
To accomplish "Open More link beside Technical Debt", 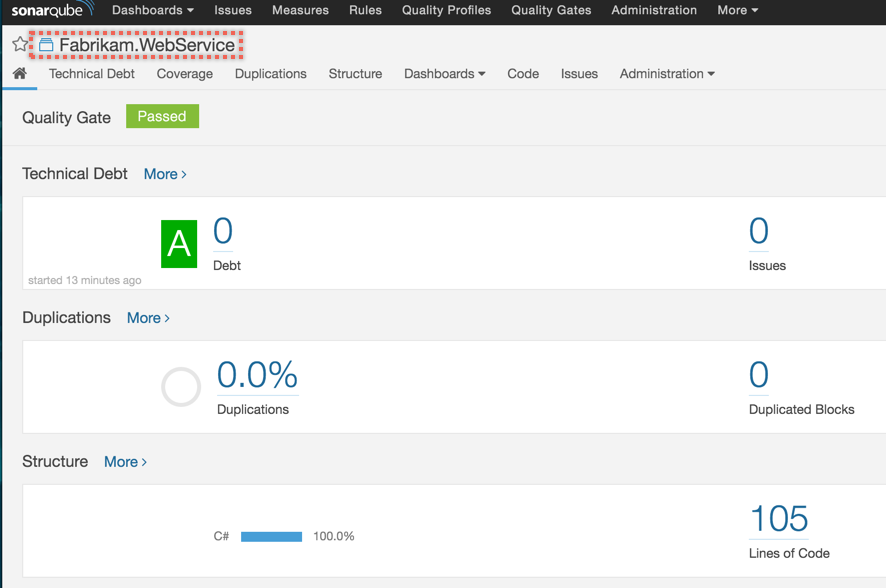I will (x=165, y=174).
